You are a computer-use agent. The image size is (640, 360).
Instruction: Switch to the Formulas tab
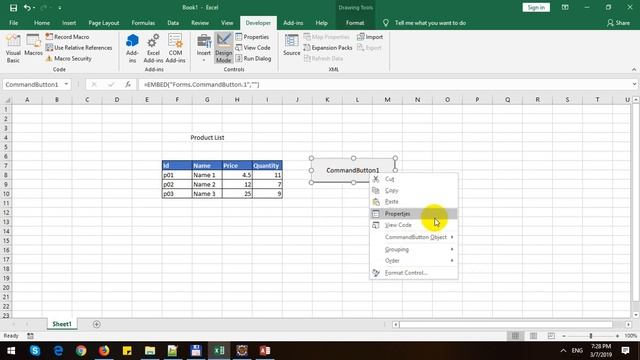[143, 23]
